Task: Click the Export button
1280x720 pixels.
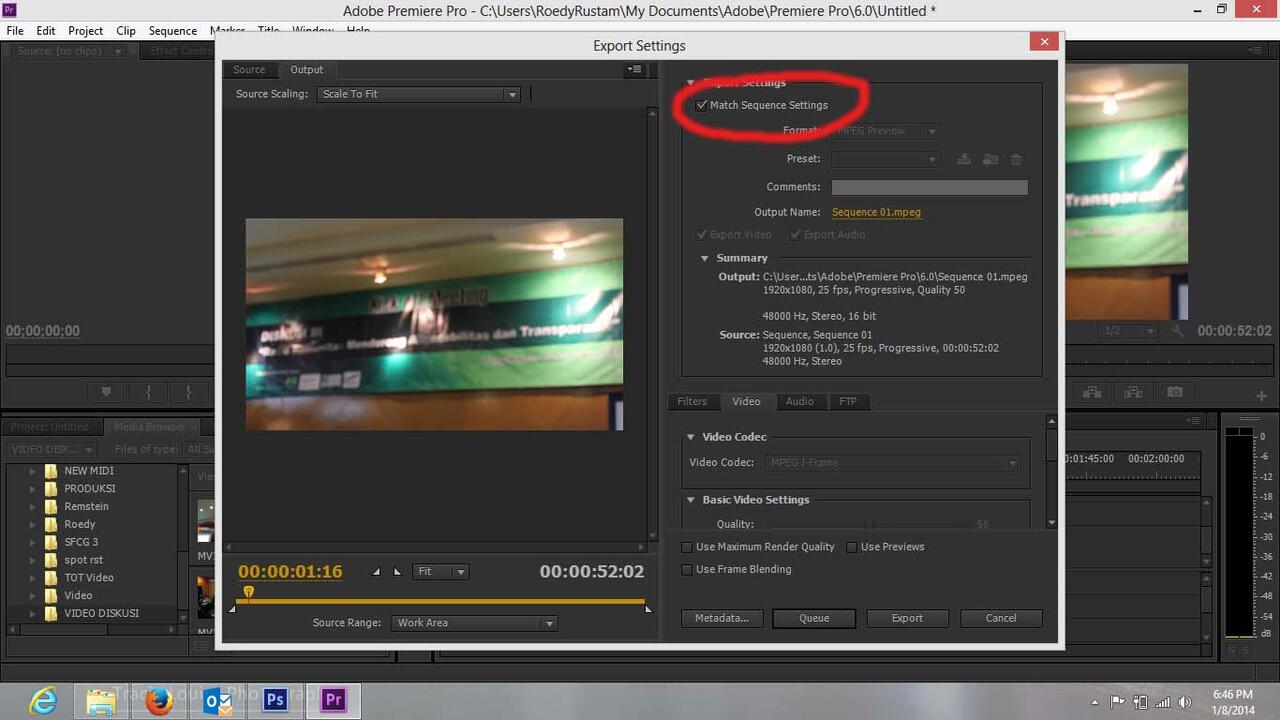Action: (907, 618)
